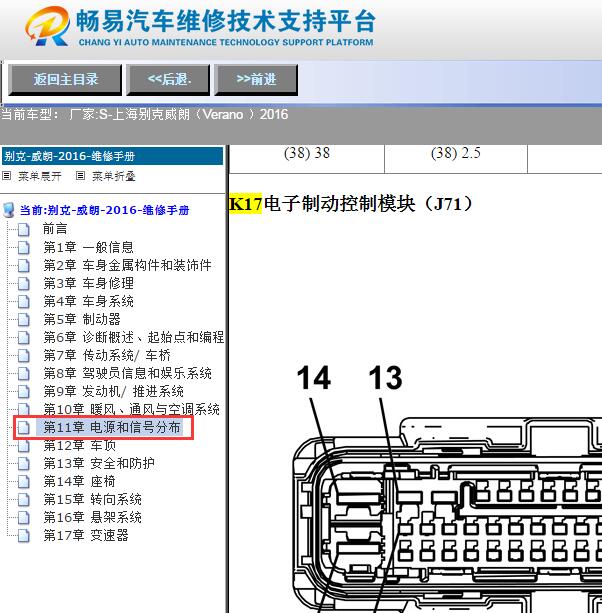Click page icon beside 第4章 车身系统
Image resolution: width=602 pixels, height=613 pixels.
click(x=23, y=301)
